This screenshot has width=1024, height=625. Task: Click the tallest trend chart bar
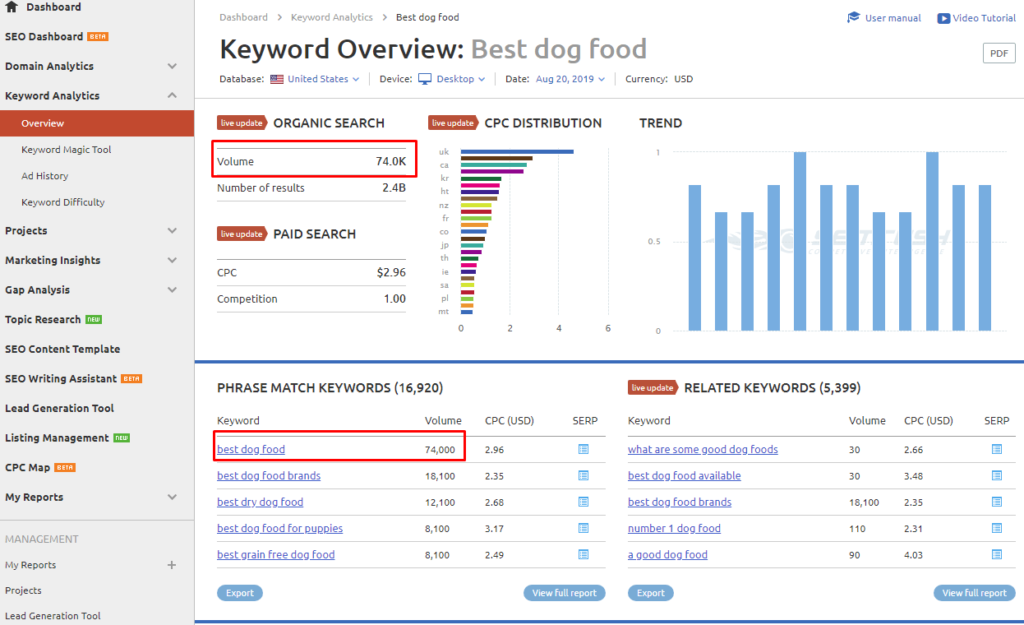click(799, 241)
